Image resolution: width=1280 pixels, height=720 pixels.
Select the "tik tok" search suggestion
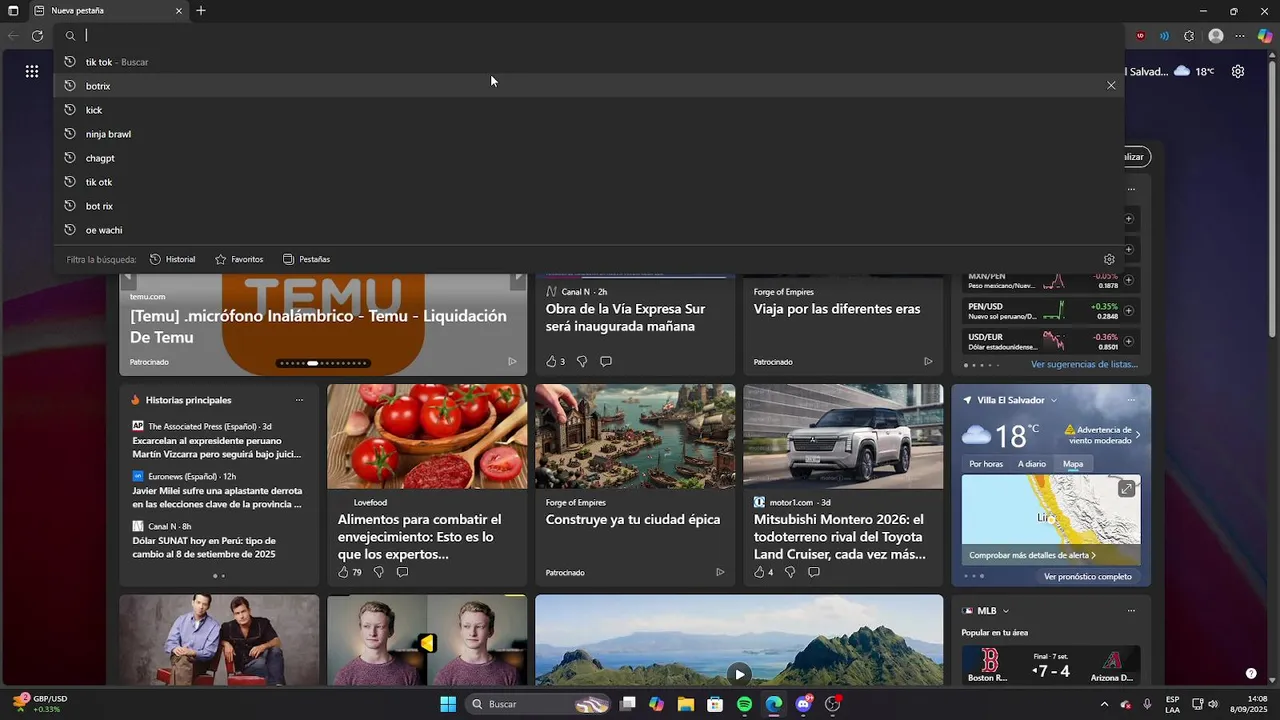pos(590,62)
